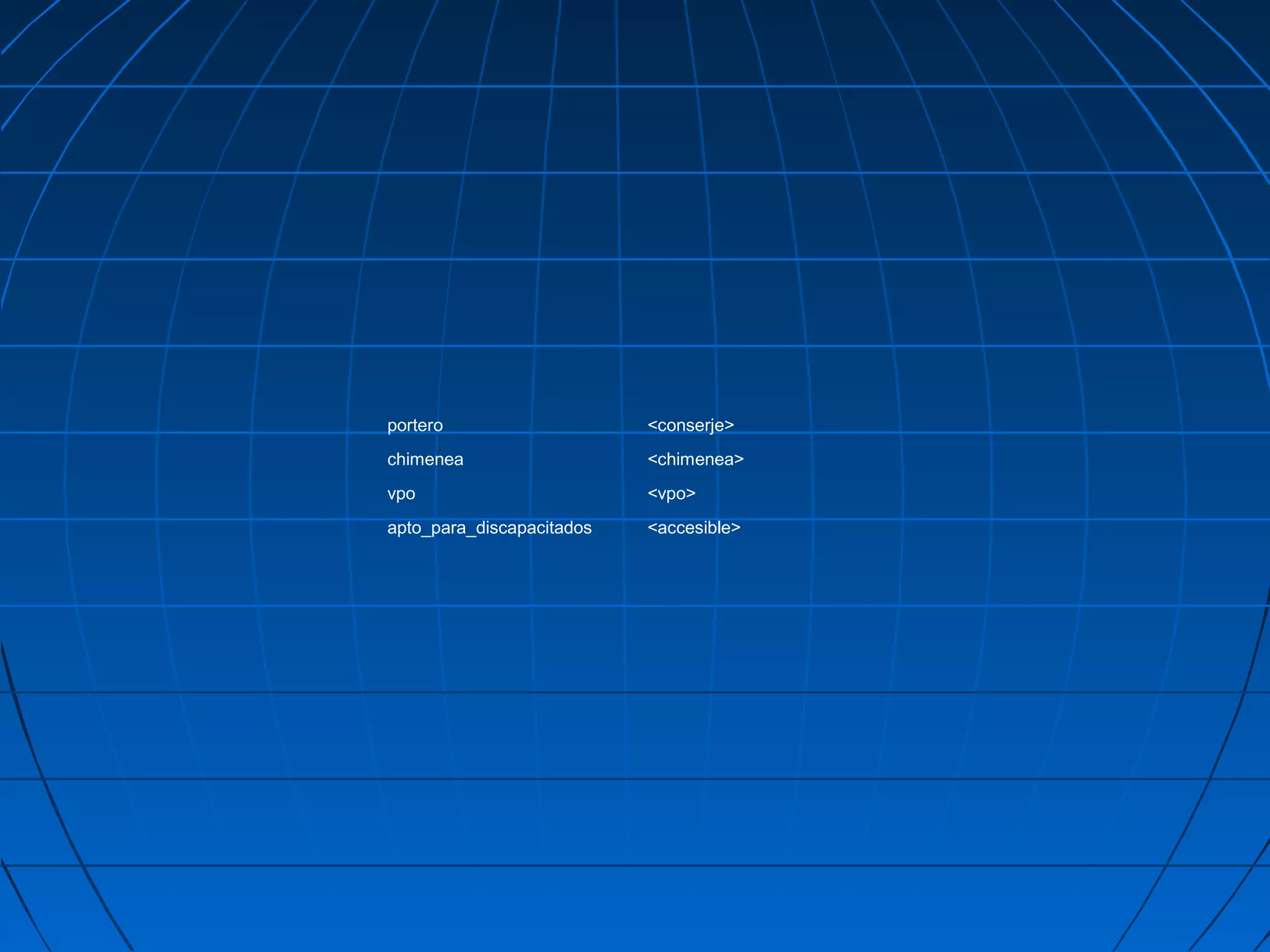Image resolution: width=1270 pixels, height=952 pixels.
Task: Click first underscore in apto_para_discapacitados
Action: pyautogui.click(x=425, y=534)
